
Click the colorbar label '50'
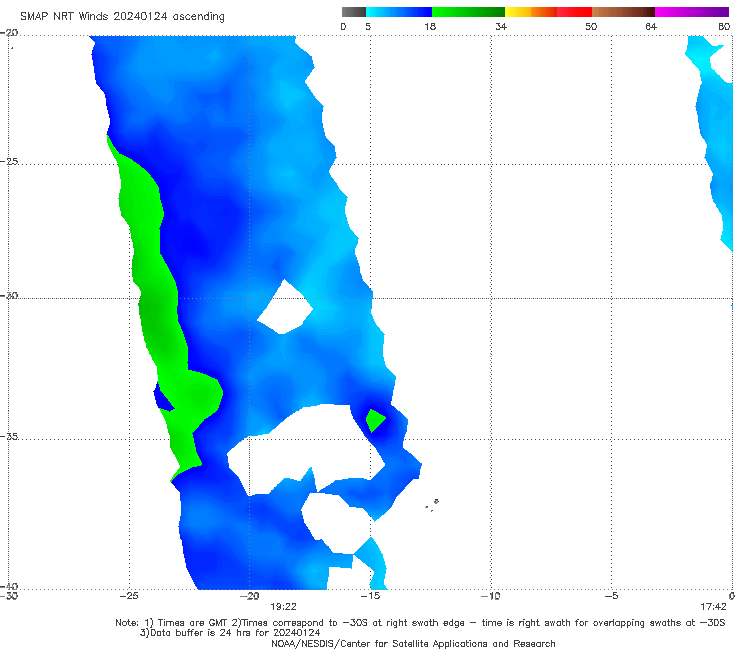point(591,26)
